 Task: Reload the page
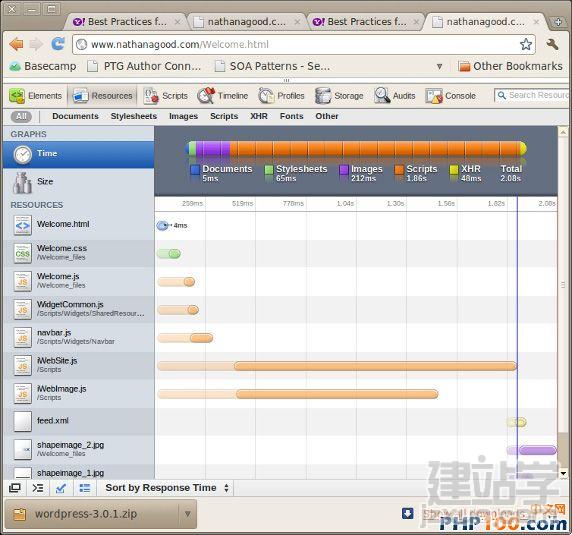[x=58, y=44]
